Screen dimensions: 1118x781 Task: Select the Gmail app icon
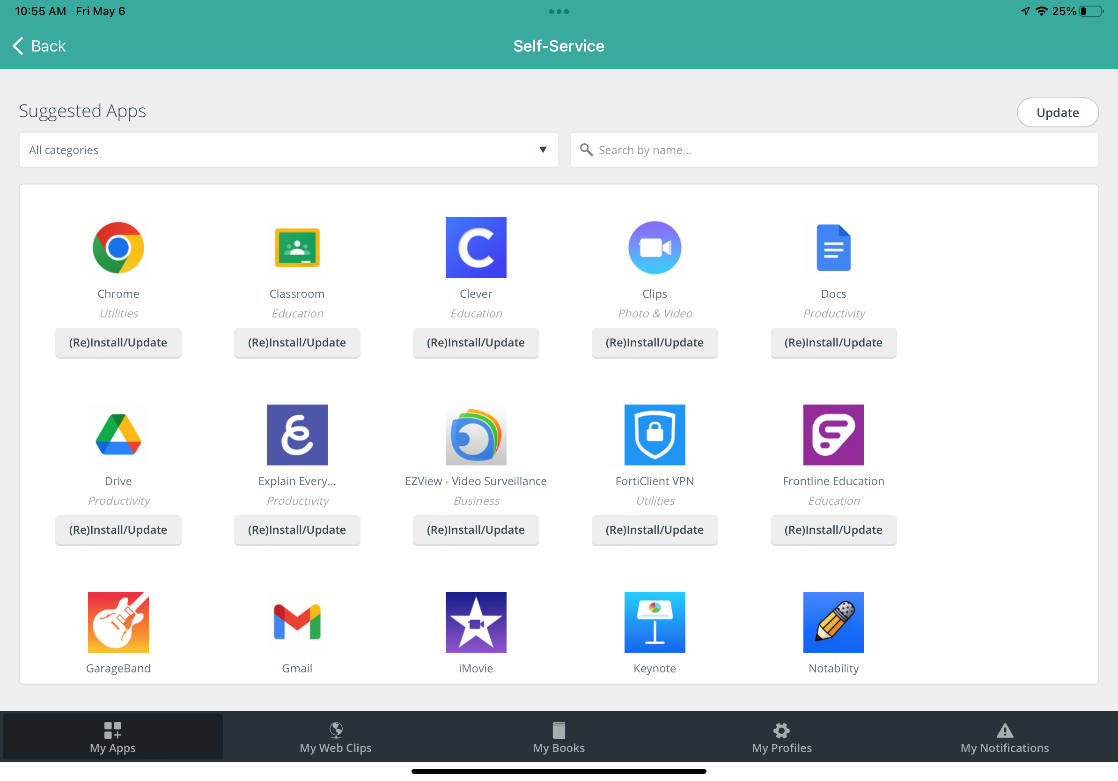click(x=297, y=622)
